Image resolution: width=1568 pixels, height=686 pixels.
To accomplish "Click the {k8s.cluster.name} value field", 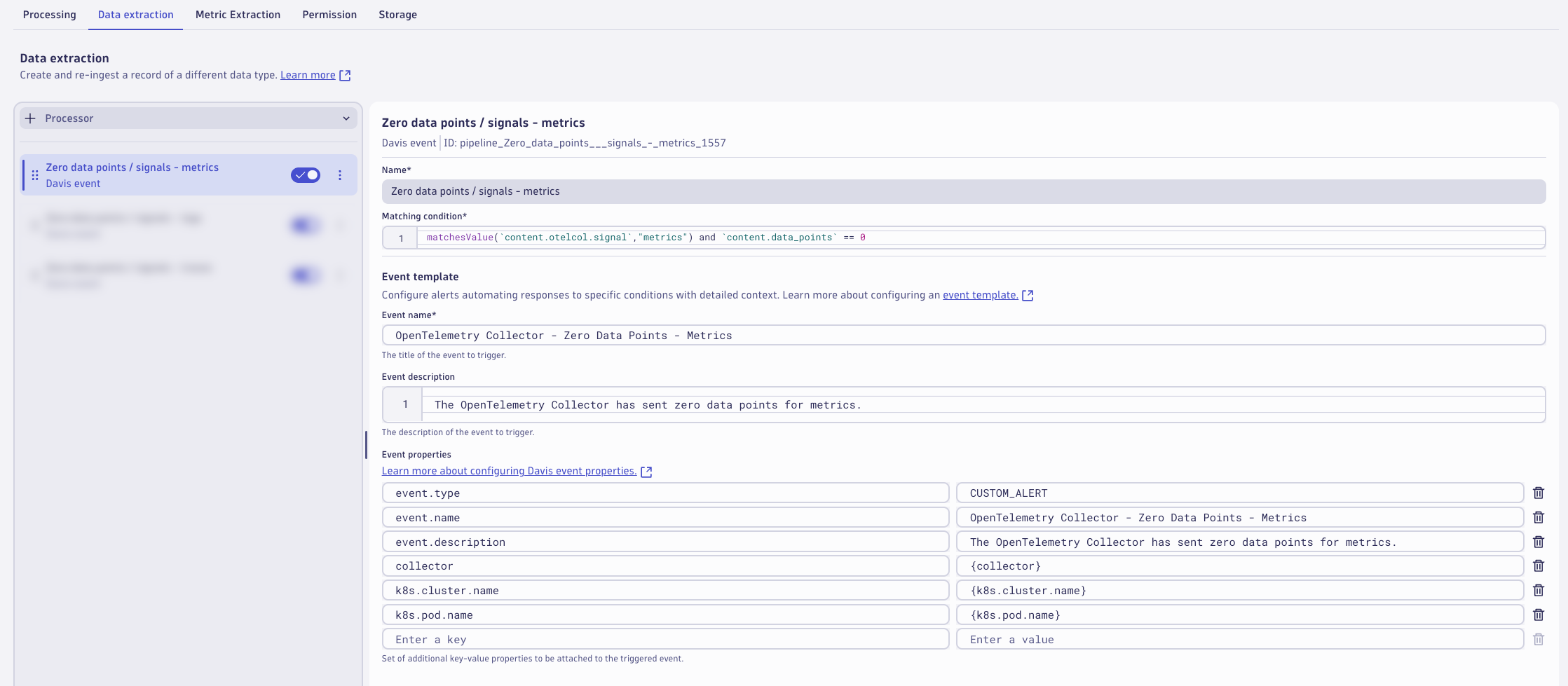I will [1240, 590].
